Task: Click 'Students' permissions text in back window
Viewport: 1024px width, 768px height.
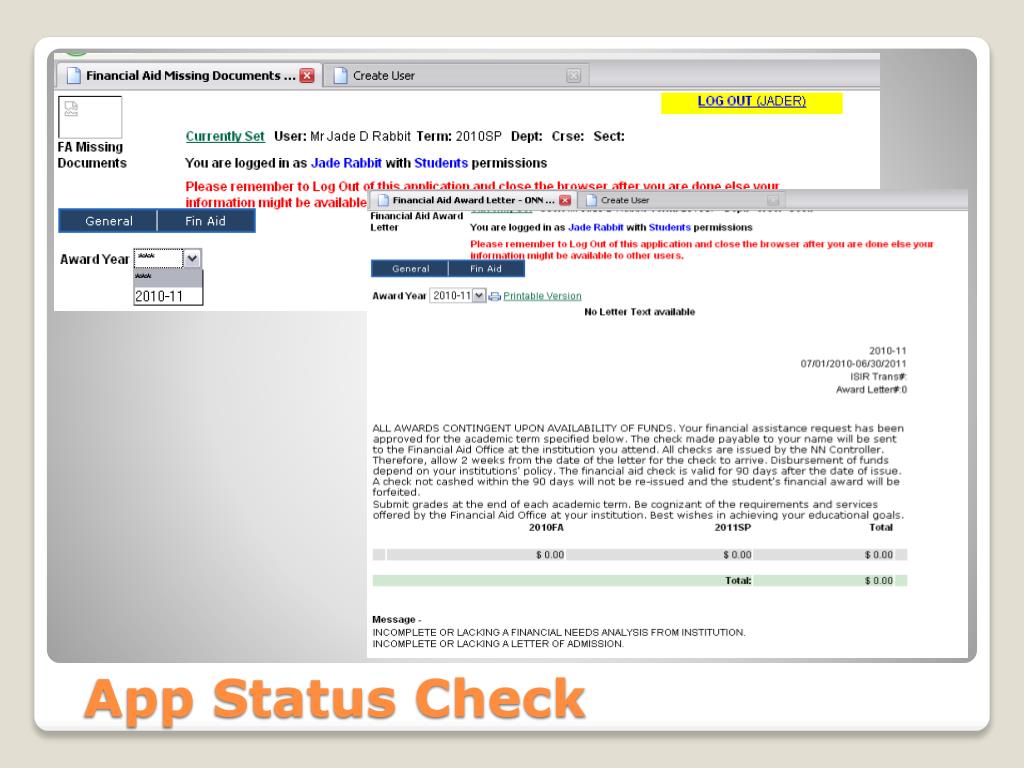Action: click(441, 163)
